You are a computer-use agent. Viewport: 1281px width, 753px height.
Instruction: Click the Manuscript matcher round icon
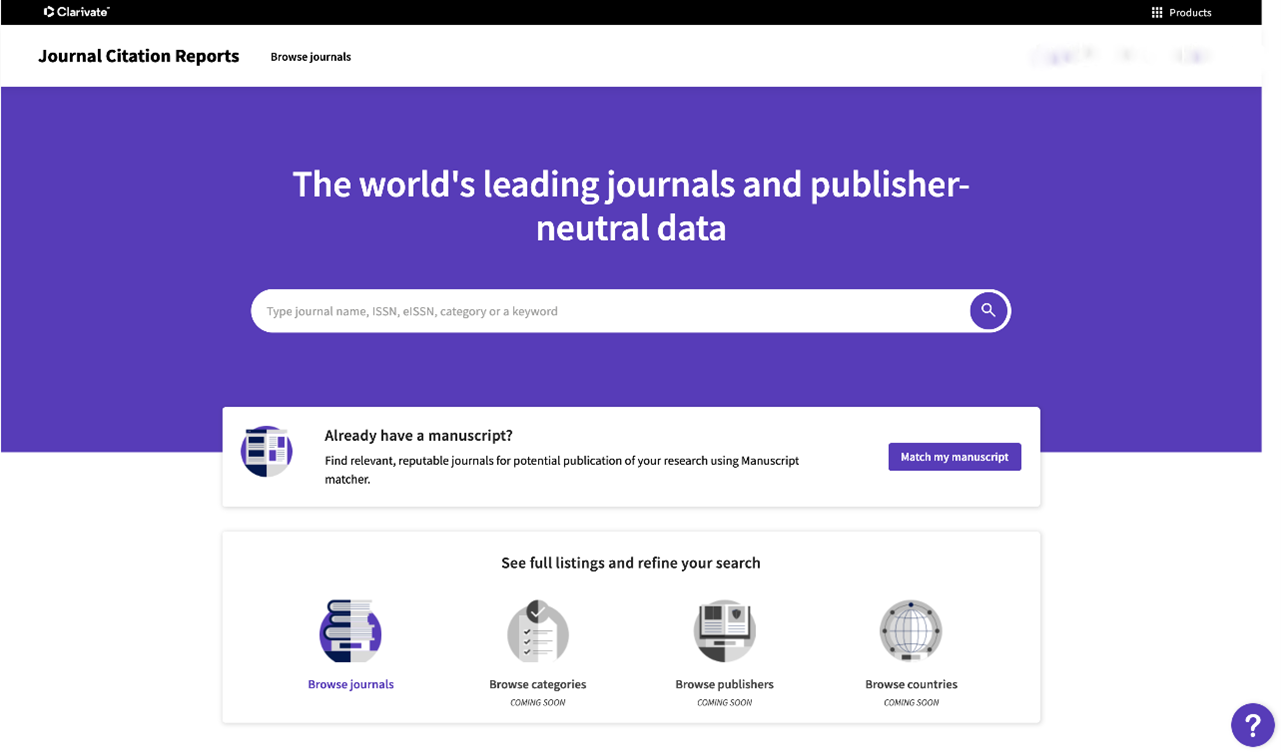click(x=266, y=451)
